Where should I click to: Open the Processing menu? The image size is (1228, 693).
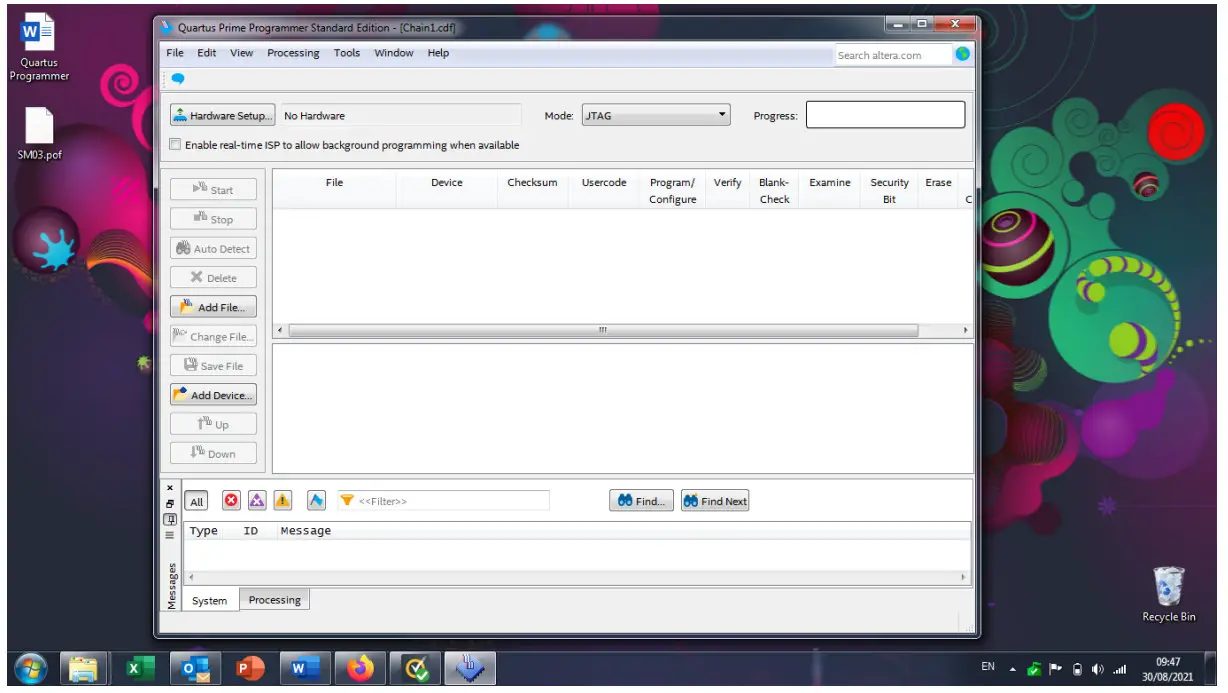pyautogui.click(x=293, y=53)
